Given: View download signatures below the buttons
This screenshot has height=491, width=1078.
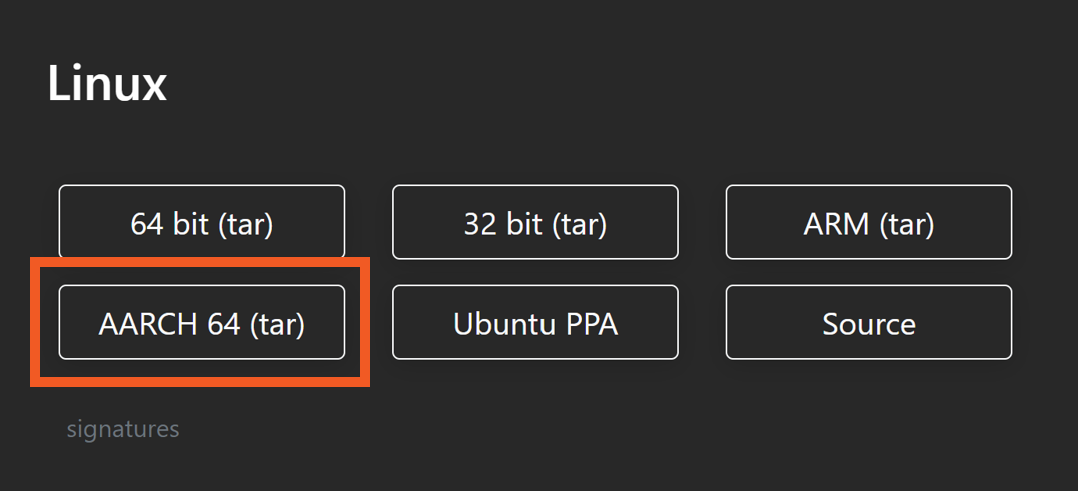Looking at the screenshot, I should click(x=123, y=429).
